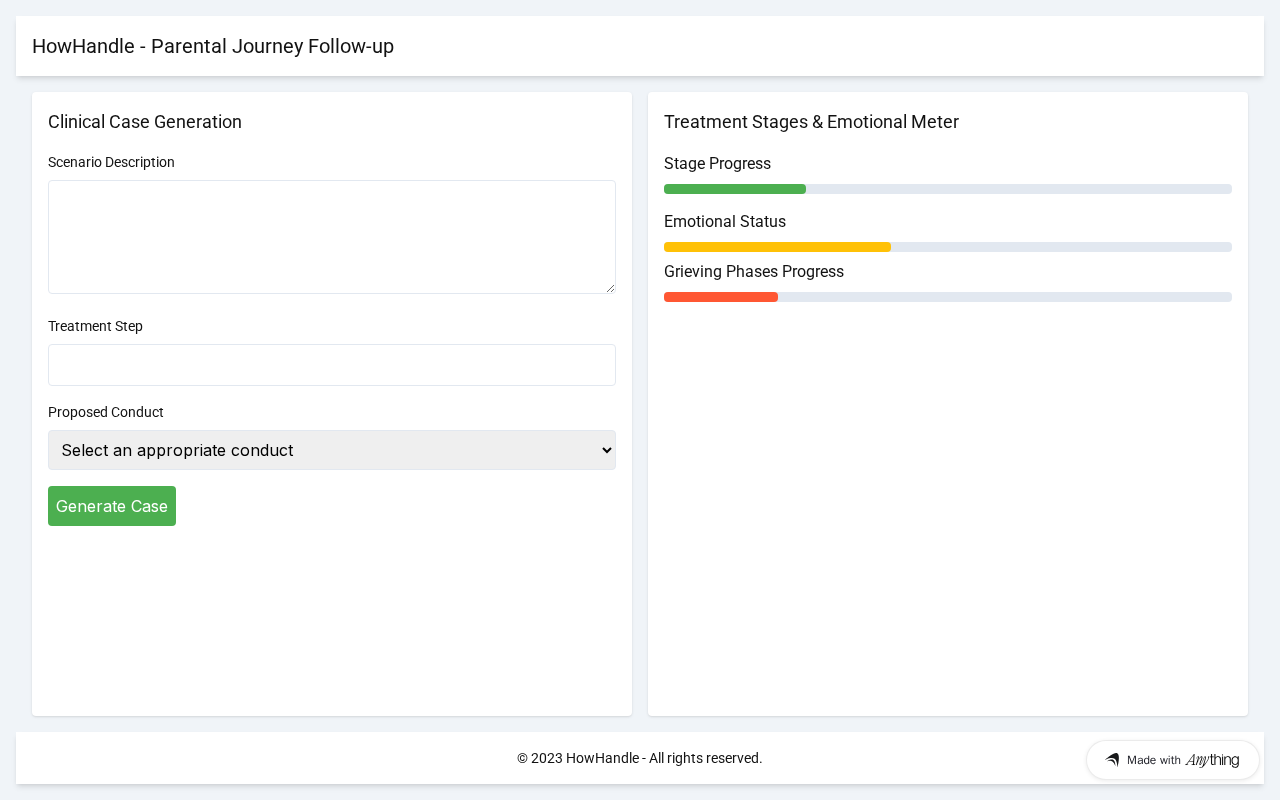Click the HowHandle header title
This screenshot has width=1280, height=800.
213,46
